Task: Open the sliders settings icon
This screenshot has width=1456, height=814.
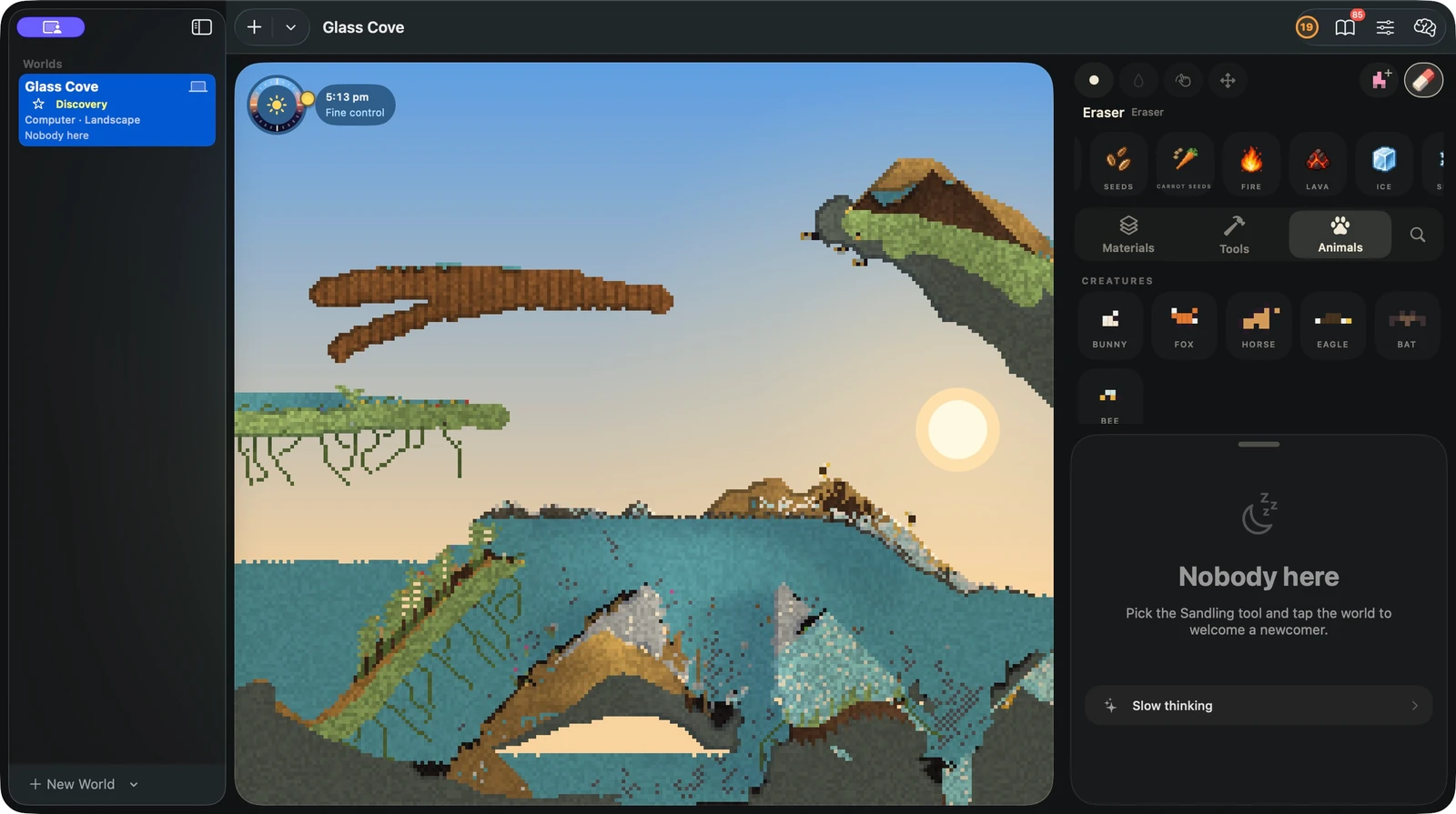Action: coord(1385,27)
